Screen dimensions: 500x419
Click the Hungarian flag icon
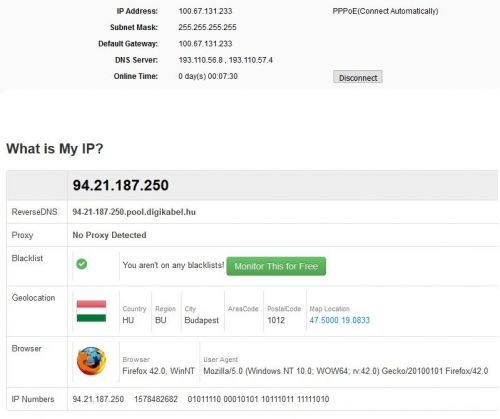coord(91,311)
